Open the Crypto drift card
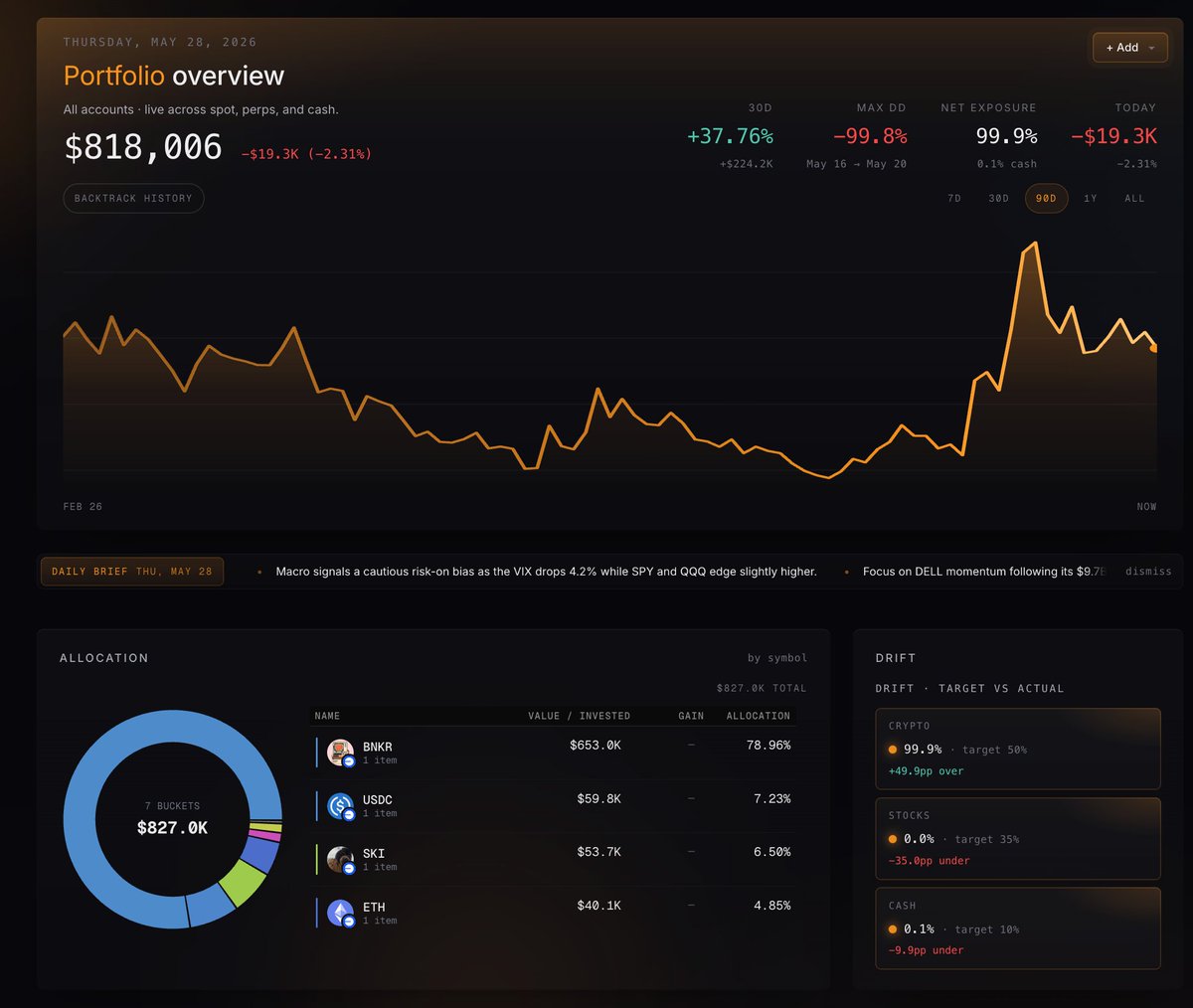Image resolution: width=1193 pixels, height=1008 pixels. click(1018, 749)
